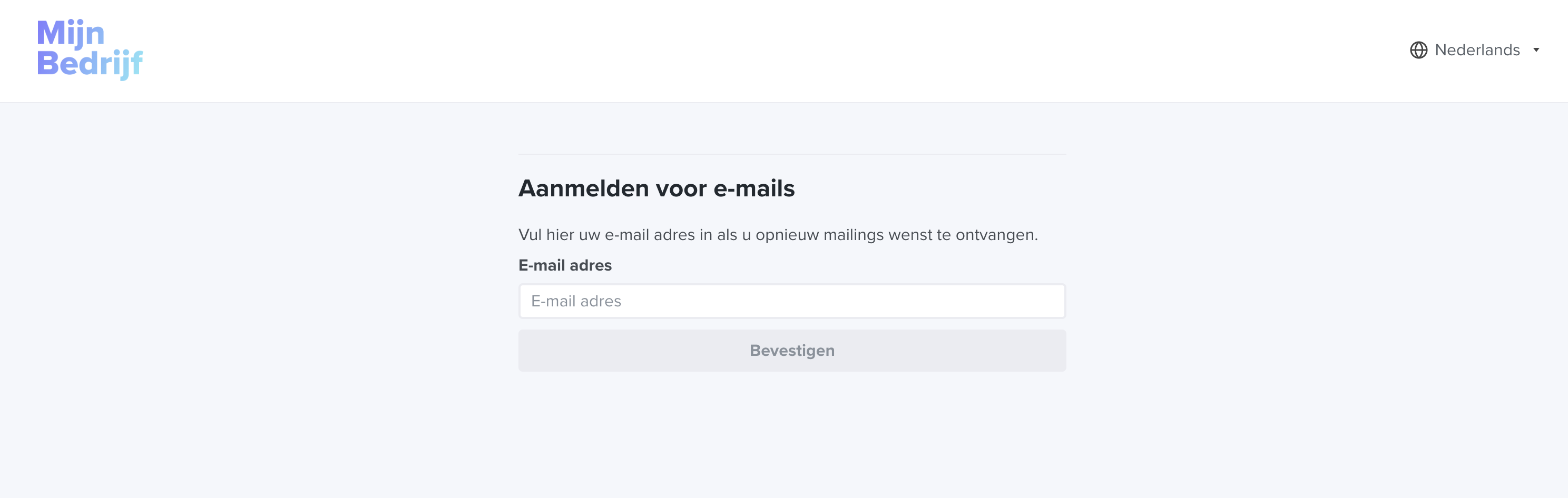Click the globe language icon
Screen dimensions: 1568x498
pos(1418,50)
